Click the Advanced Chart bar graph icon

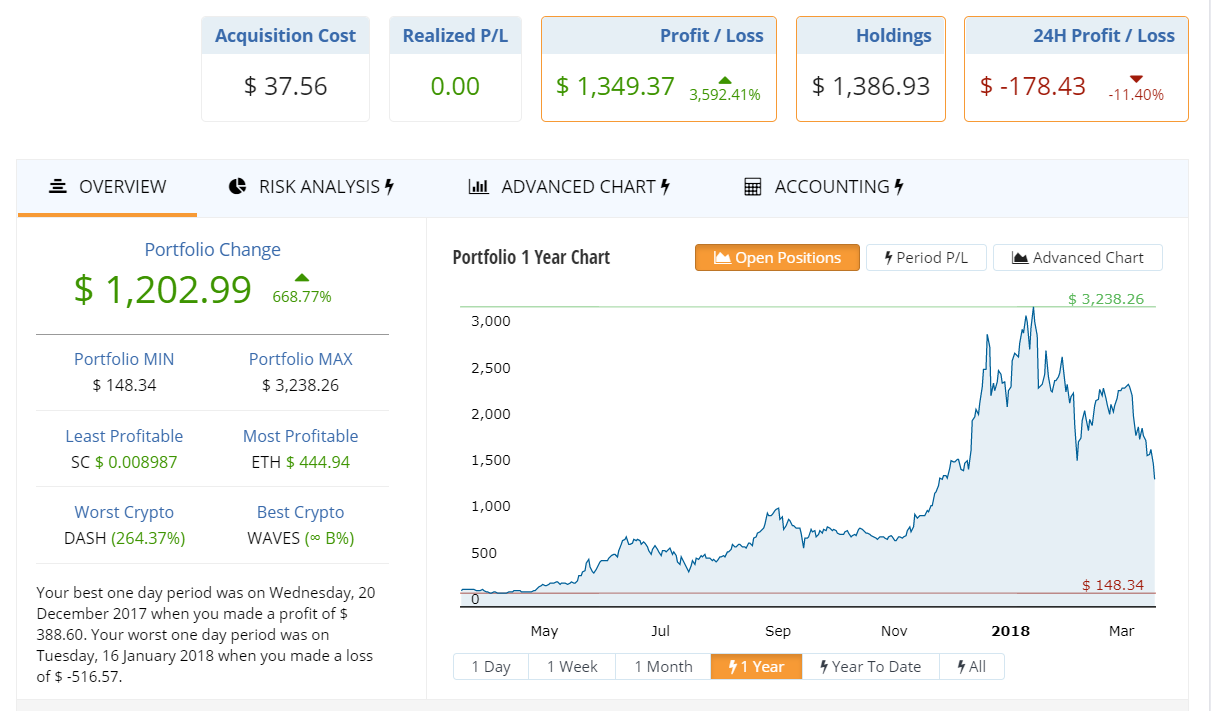[479, 187]
